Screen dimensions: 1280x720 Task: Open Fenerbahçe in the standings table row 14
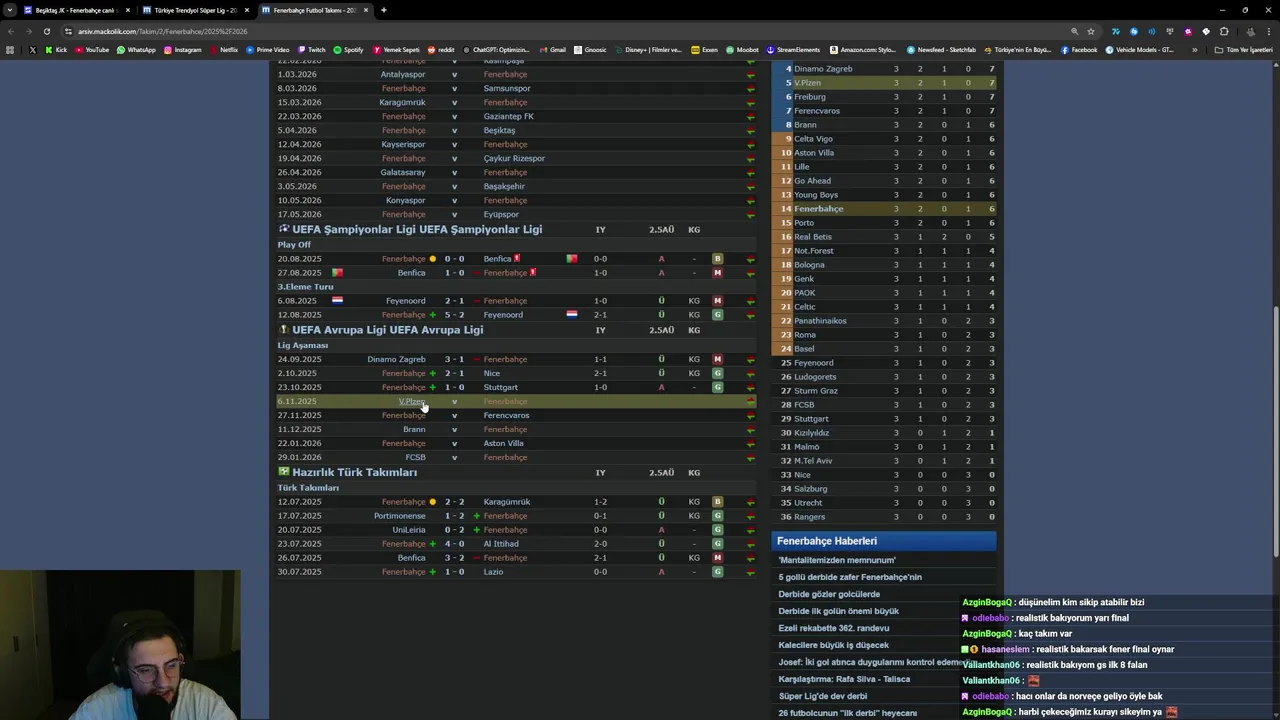[819, 209]
